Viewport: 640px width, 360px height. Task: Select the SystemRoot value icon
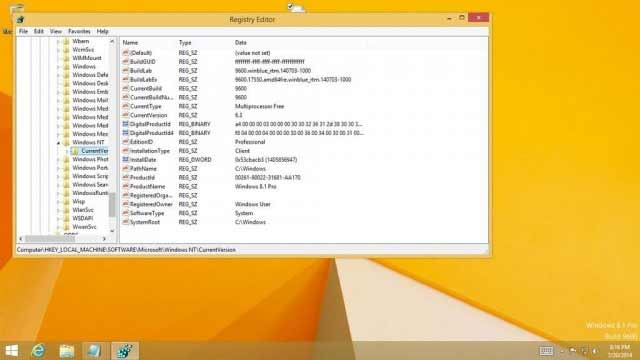click(126, 222)
